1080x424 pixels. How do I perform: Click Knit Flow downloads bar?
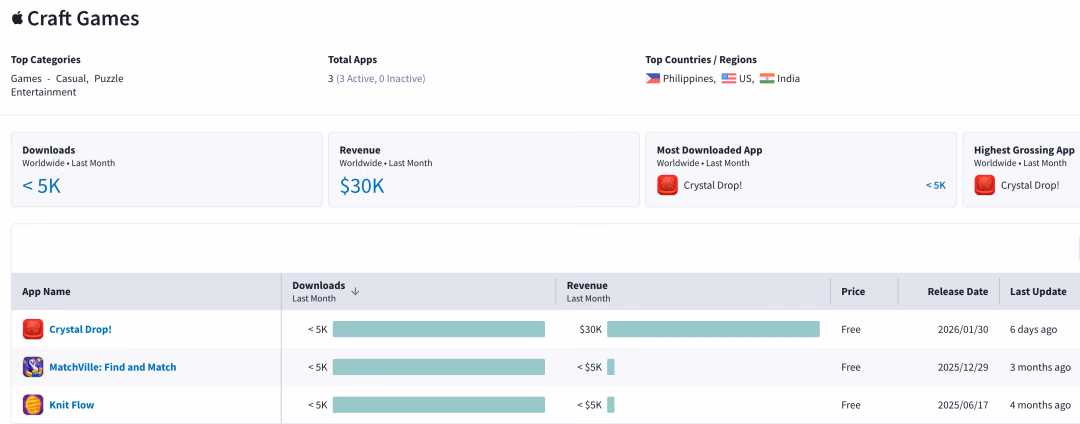pyautogui.click(x=439, y=405)
